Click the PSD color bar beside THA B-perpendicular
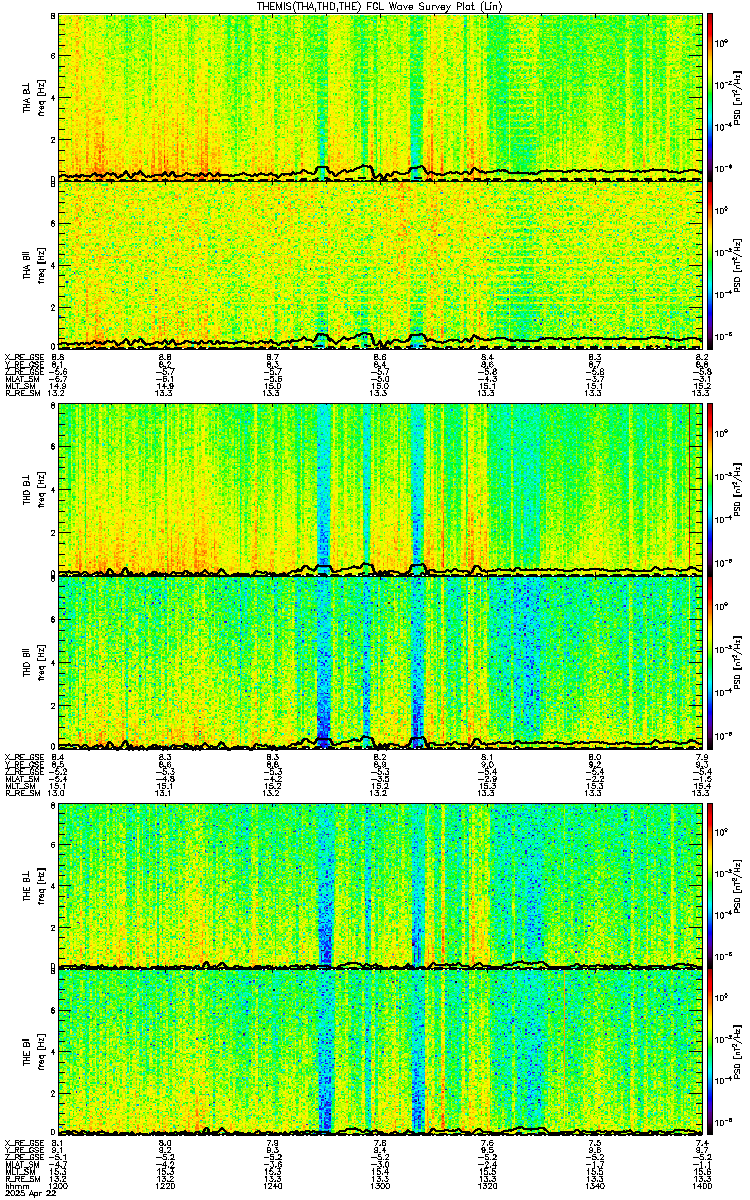The height and width of the screenshot is (1200, 750). point(710,96)
